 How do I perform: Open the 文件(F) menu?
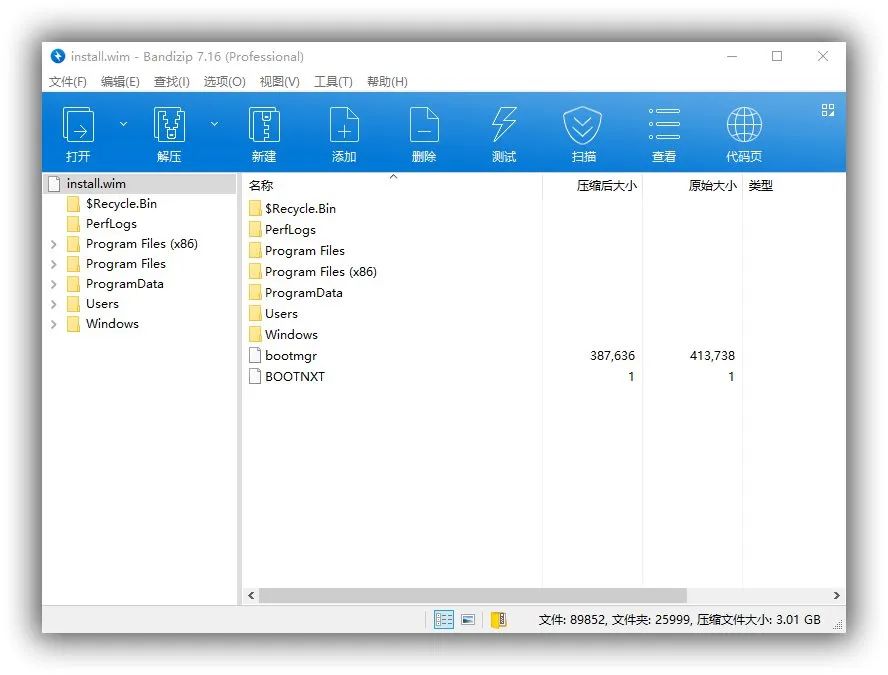tap(68, 82)
